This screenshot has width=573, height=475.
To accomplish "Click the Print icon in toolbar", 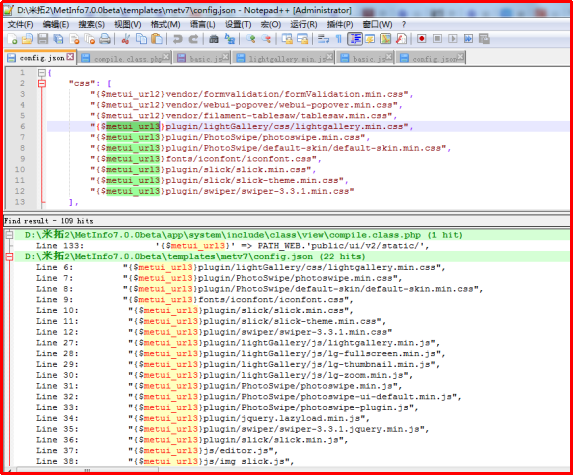I will point(105,39).
